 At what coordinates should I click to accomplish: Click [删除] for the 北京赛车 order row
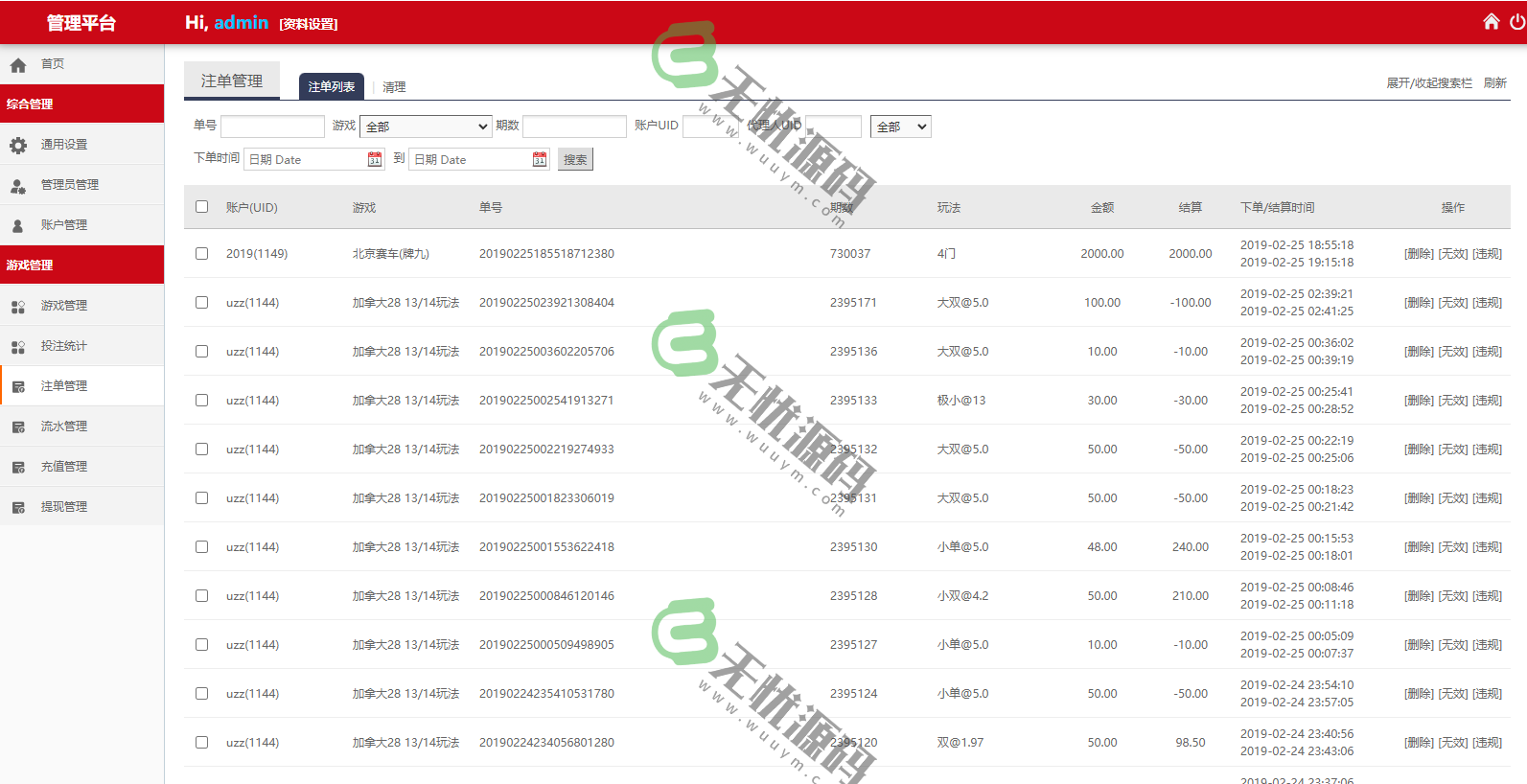click(1419, 254)
